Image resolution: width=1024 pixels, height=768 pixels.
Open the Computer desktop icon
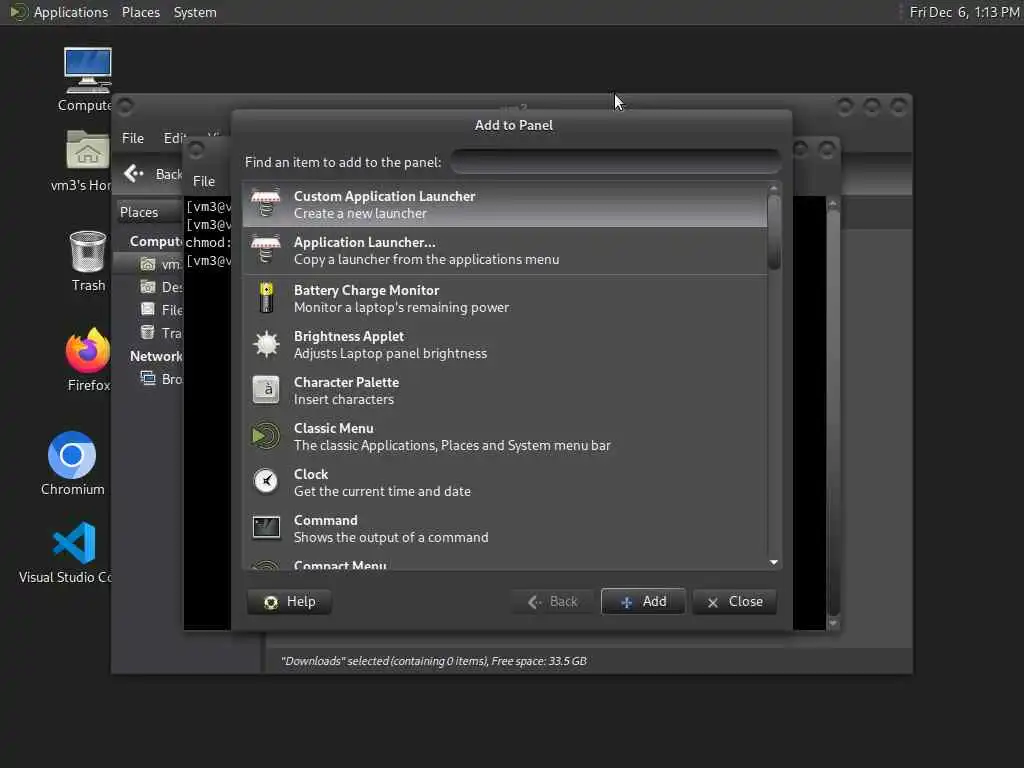pos(88,71)
